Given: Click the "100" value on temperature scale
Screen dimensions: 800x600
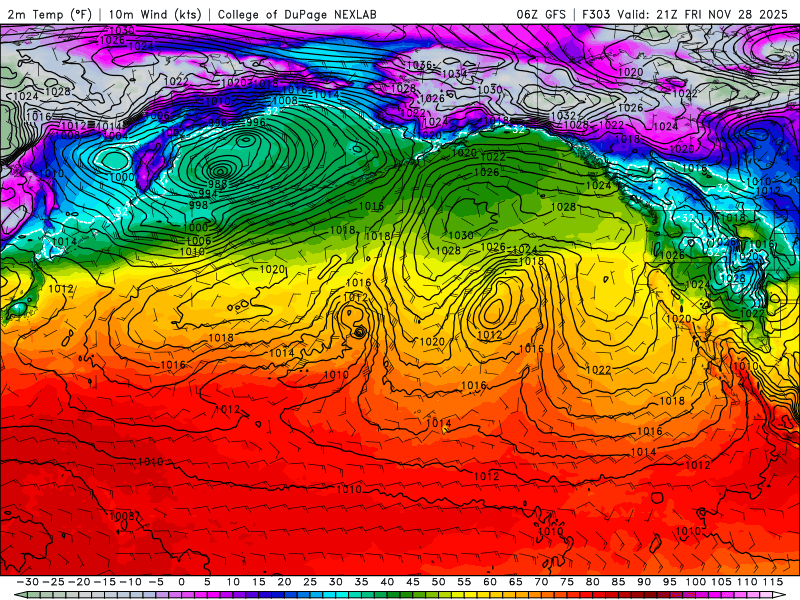Looking at the screenshot, I should pos(695,582).
